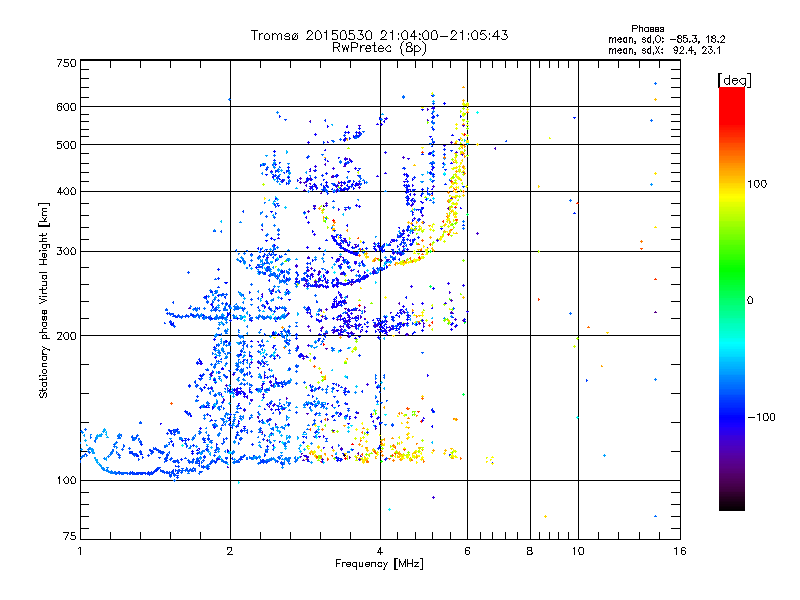The height and width of the screenshot is (600, 800).
Task: Click the colorbar tick label '100'
Action: (757, 184)
